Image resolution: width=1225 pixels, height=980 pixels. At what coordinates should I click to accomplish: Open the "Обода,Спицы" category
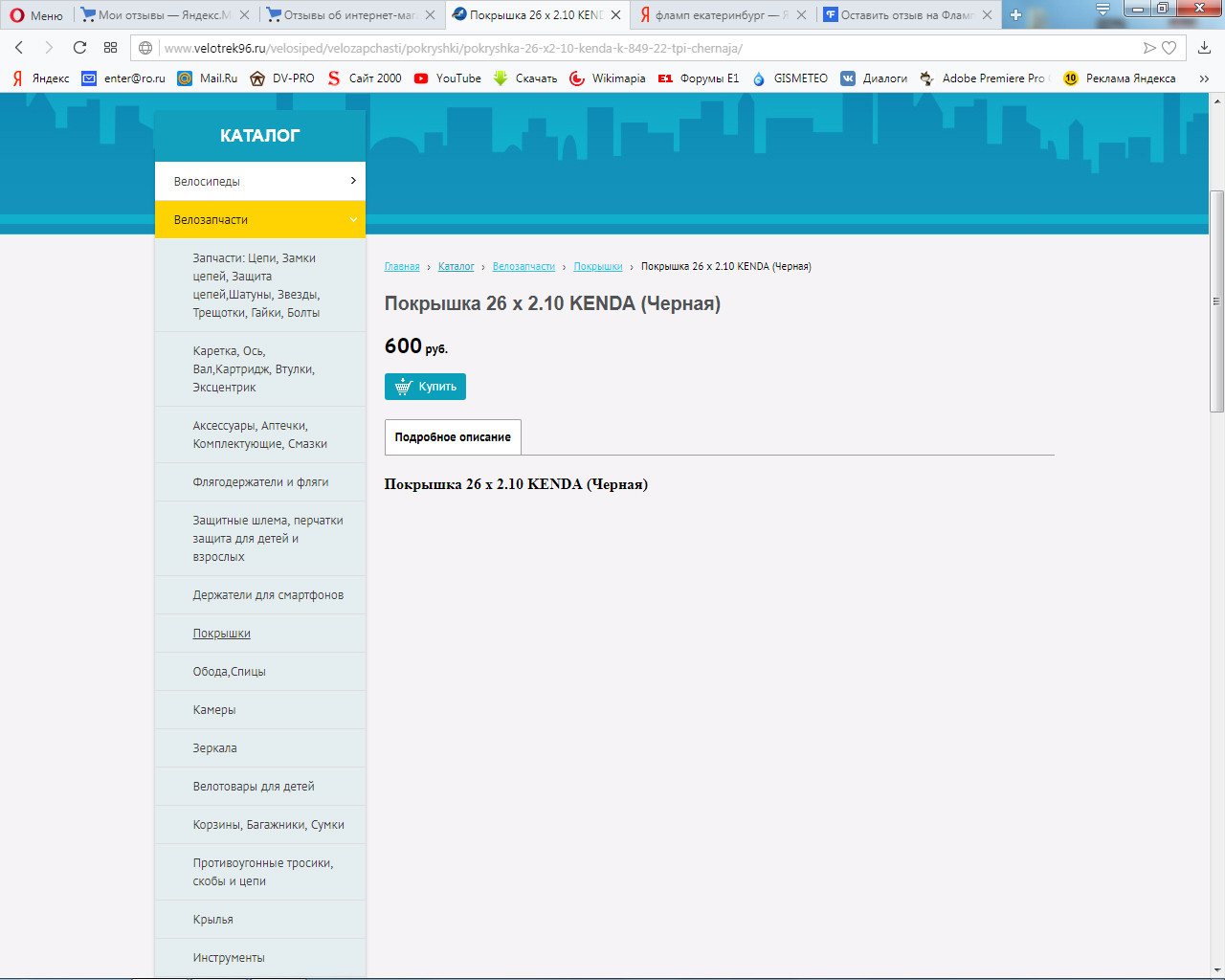pos(260,672)
